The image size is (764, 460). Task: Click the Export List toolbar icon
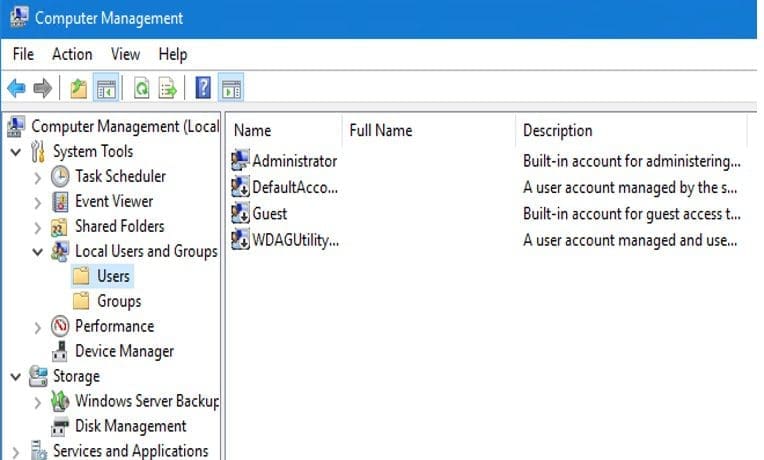coord(167,89)
